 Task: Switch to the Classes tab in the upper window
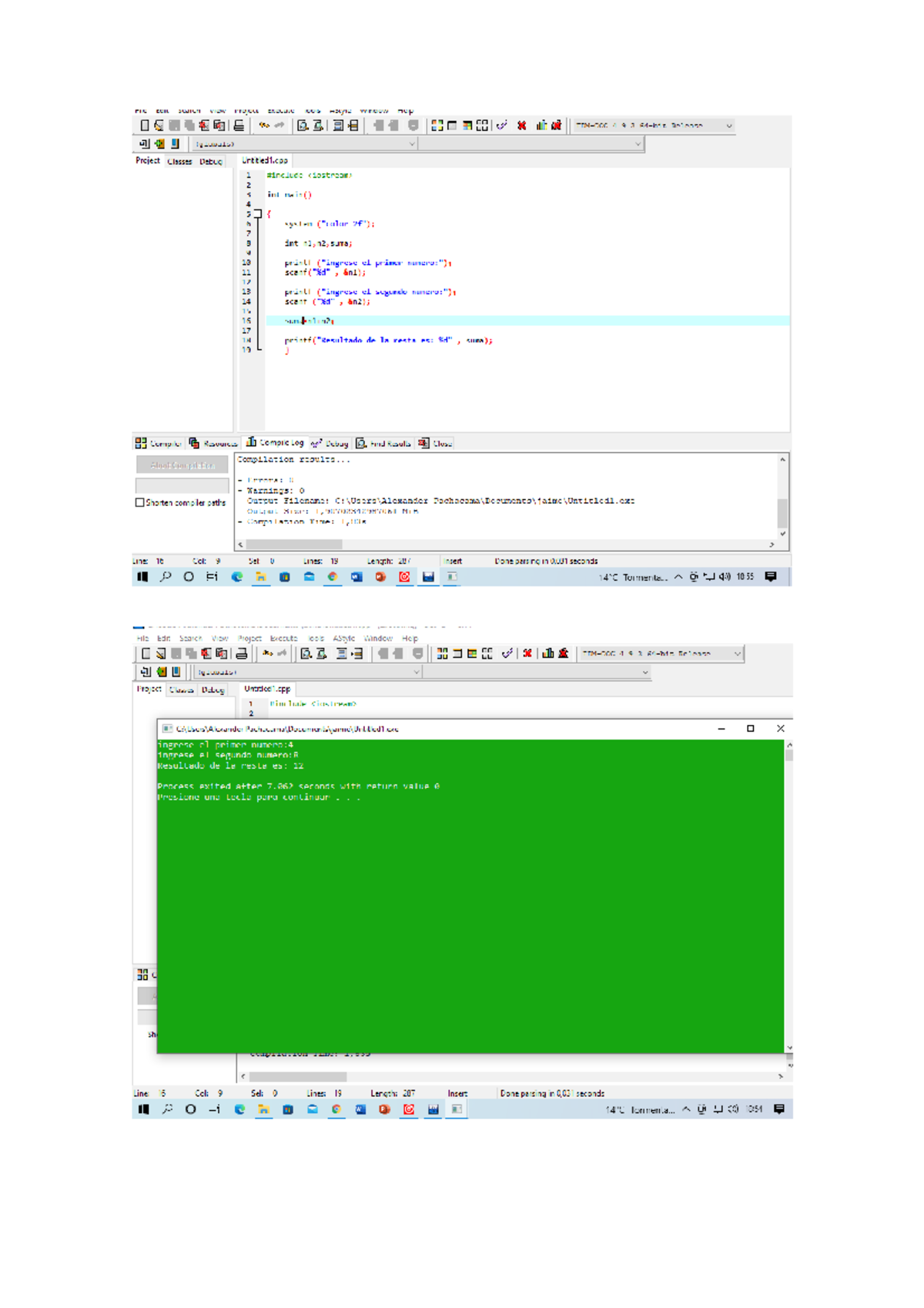179,162
